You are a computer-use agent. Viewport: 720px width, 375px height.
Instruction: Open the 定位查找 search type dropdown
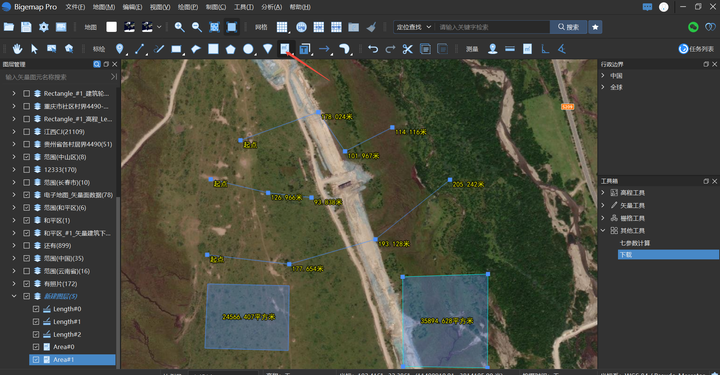[x=414, y=27]
